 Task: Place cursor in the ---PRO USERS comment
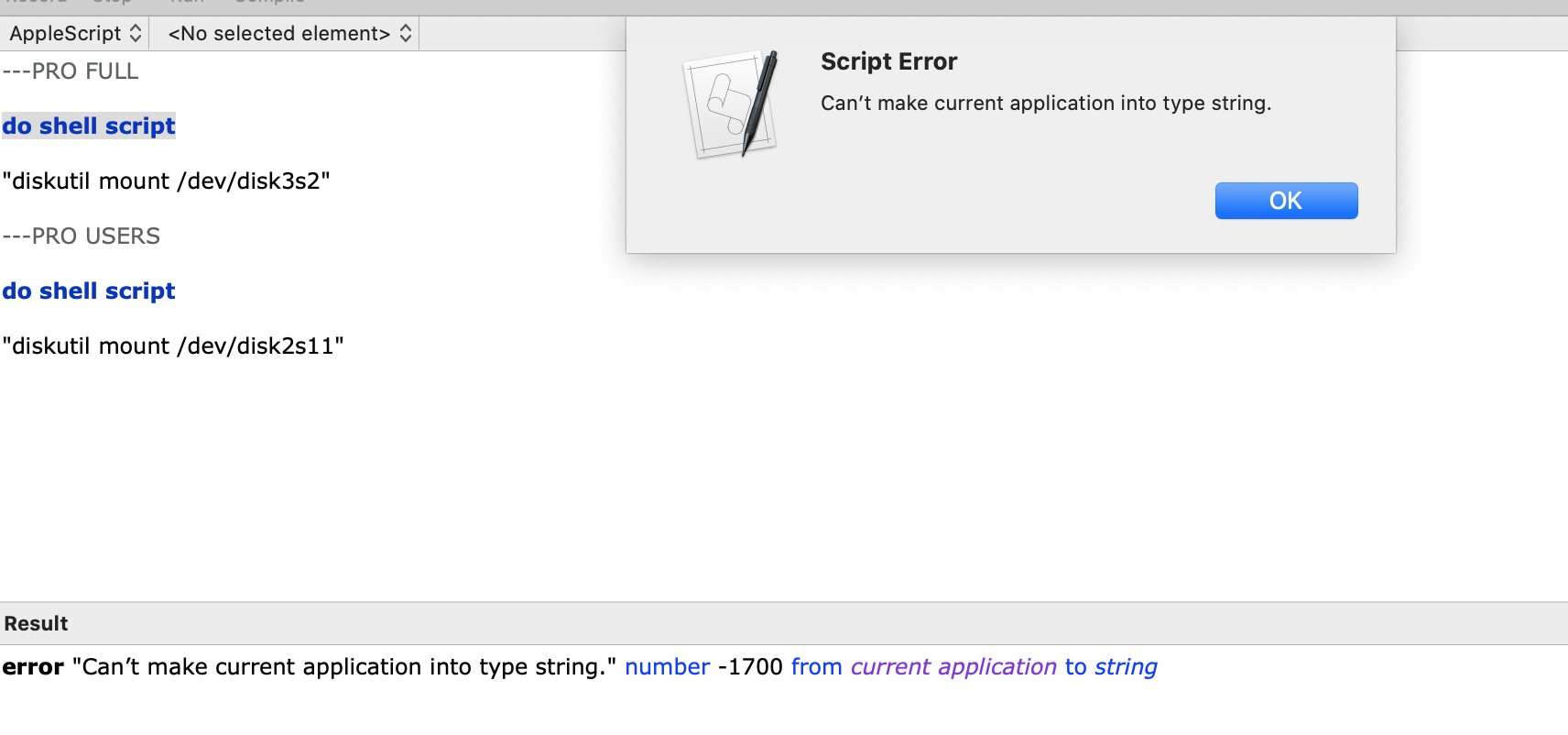[x=82, y=236]
